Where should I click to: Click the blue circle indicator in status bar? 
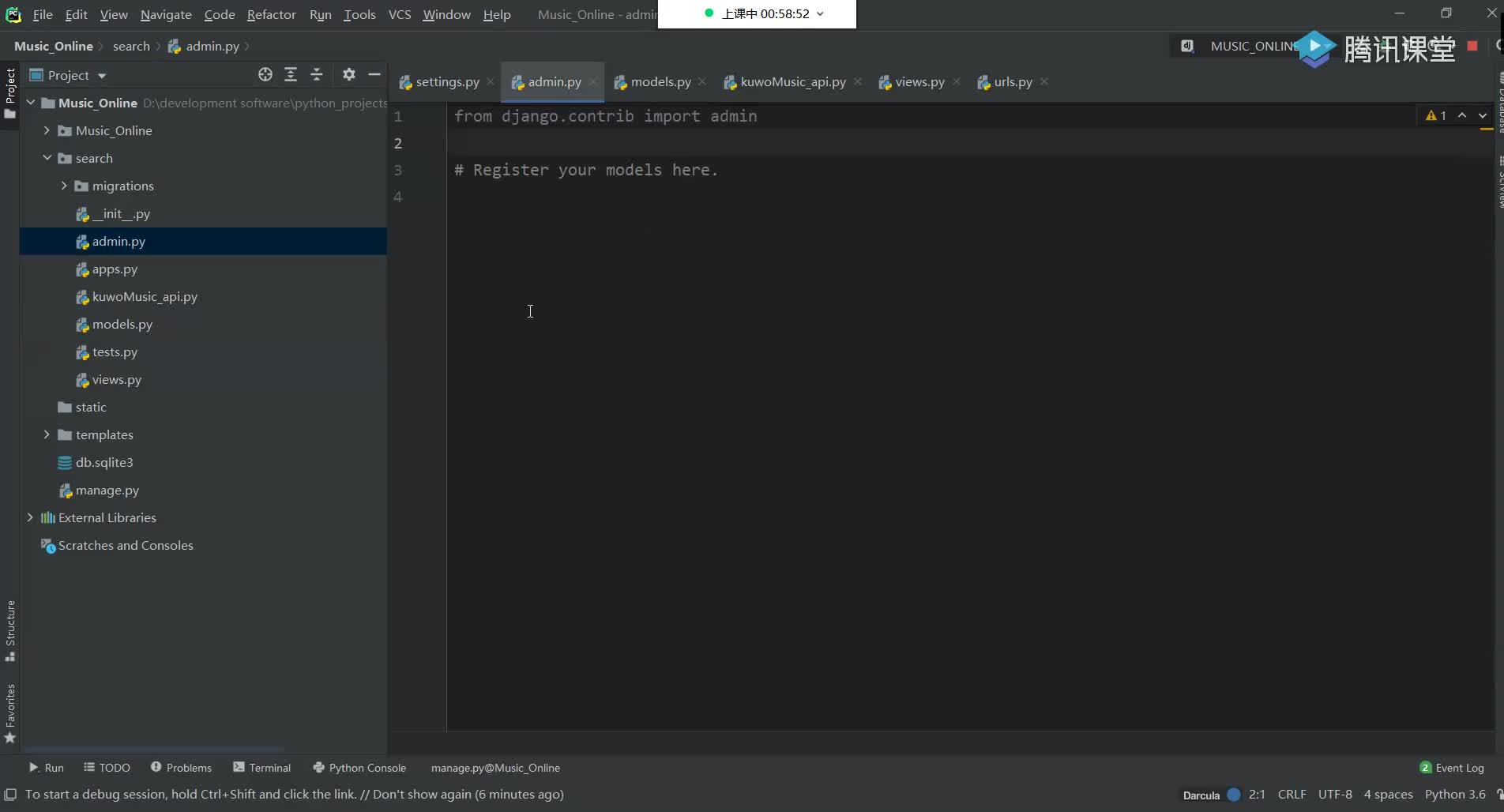1234,795
